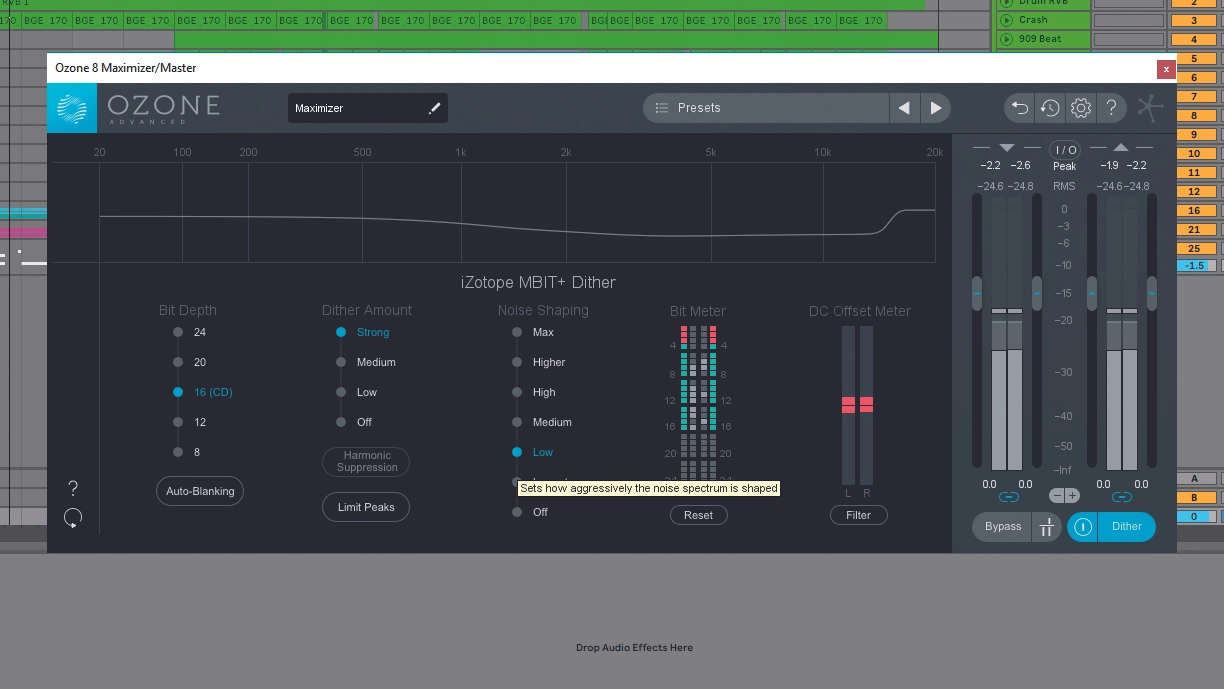The height and width of the screenshot is (689, 1224).
Task: Close the Ozone 8 Maximizer window
Action: tap(1166, 69)
